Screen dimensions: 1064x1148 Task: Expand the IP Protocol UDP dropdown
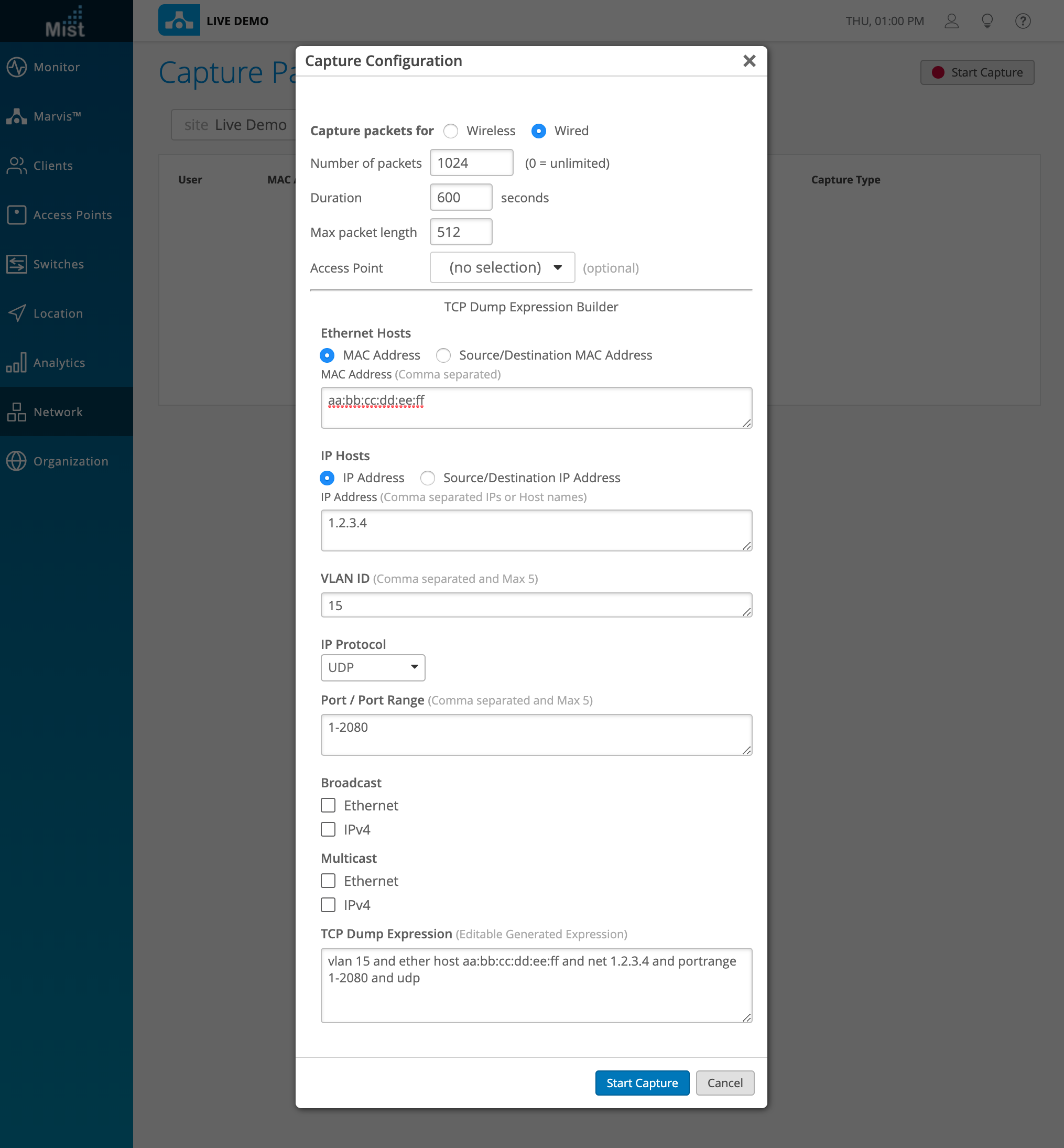pos(373,667)
